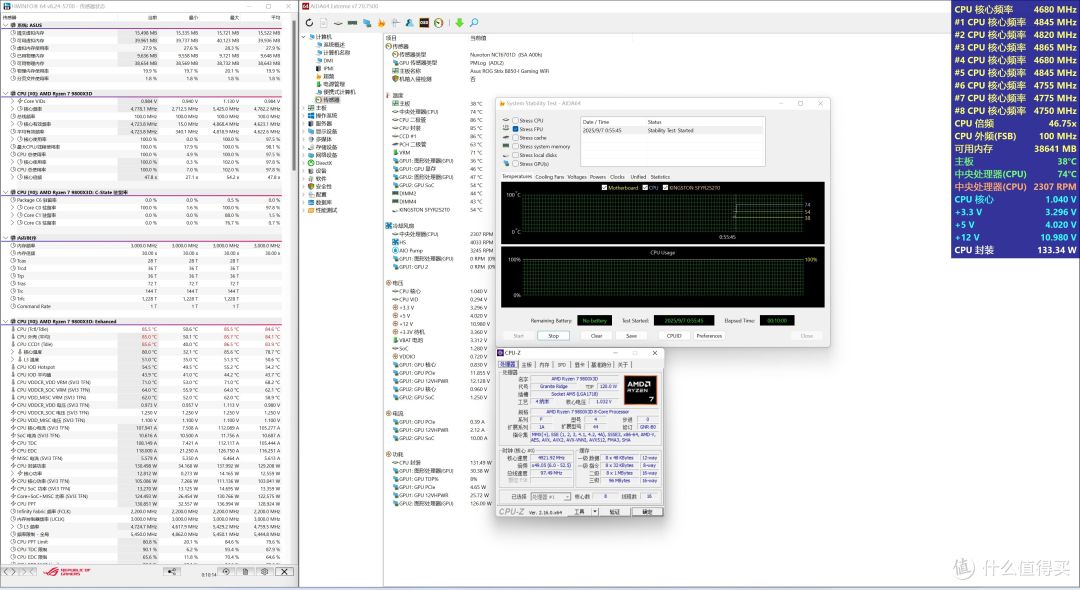Screen dimensions: 1080x590
Task: Enable the Stress CPU checkbox
Action: click(515, 120)
